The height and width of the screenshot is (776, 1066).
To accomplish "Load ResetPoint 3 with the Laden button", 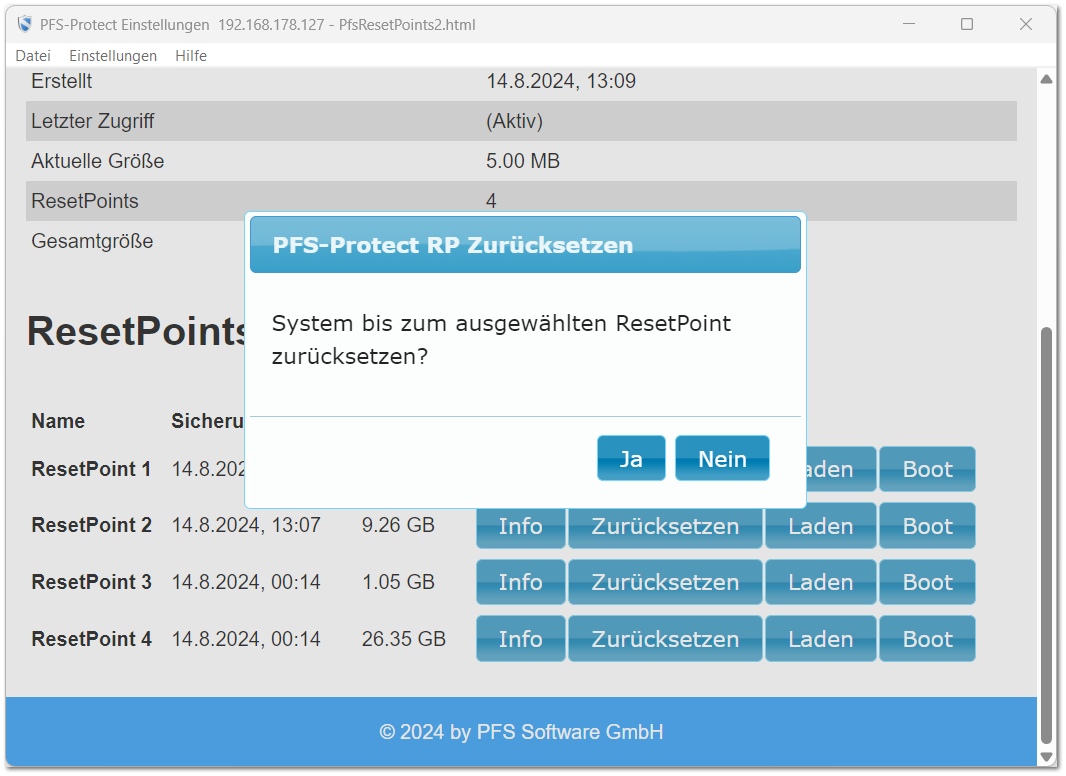I will click(820, 582).
